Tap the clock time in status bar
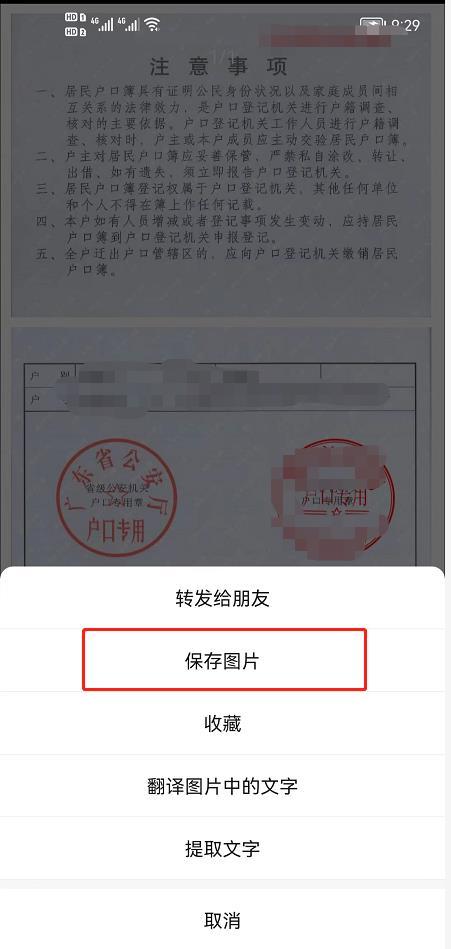This screenshot has height=949, width=451. 405,25
